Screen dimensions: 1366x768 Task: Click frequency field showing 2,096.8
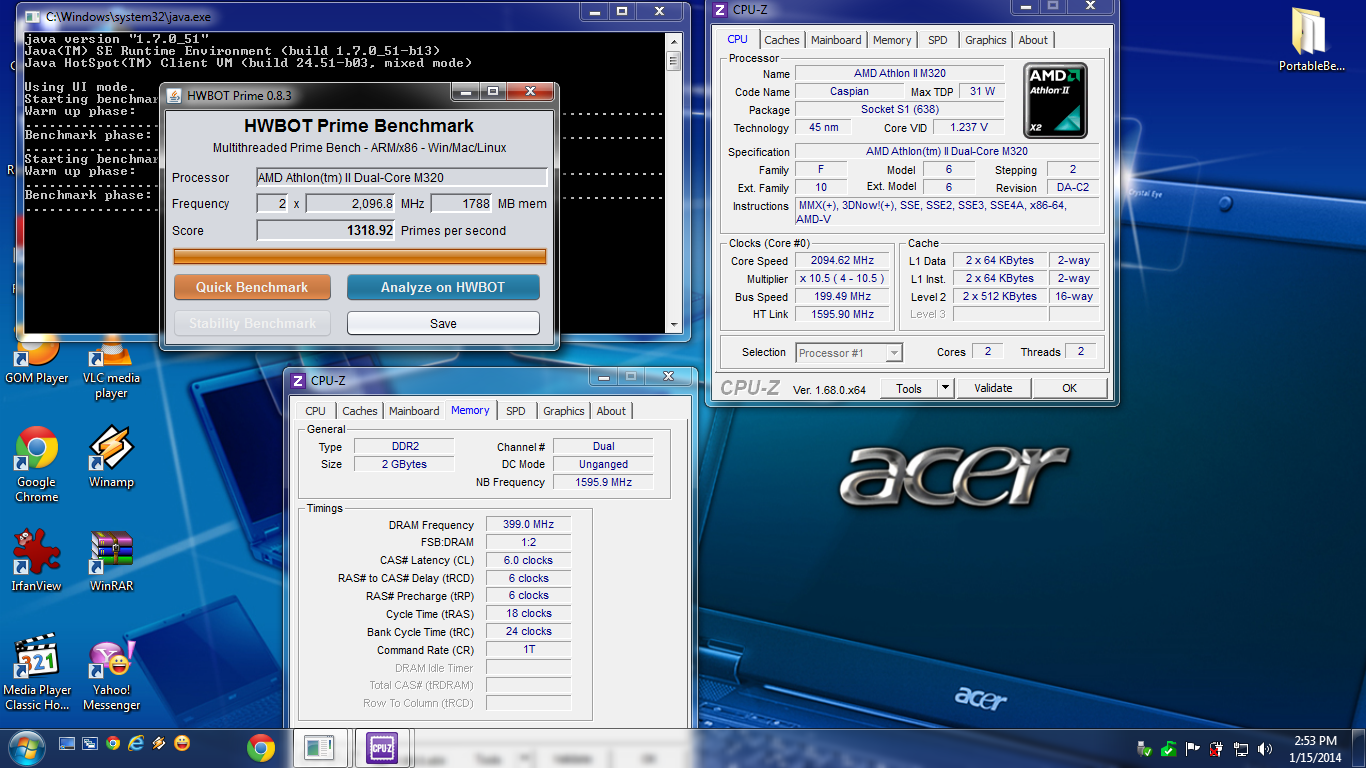[x=351, y=203]
